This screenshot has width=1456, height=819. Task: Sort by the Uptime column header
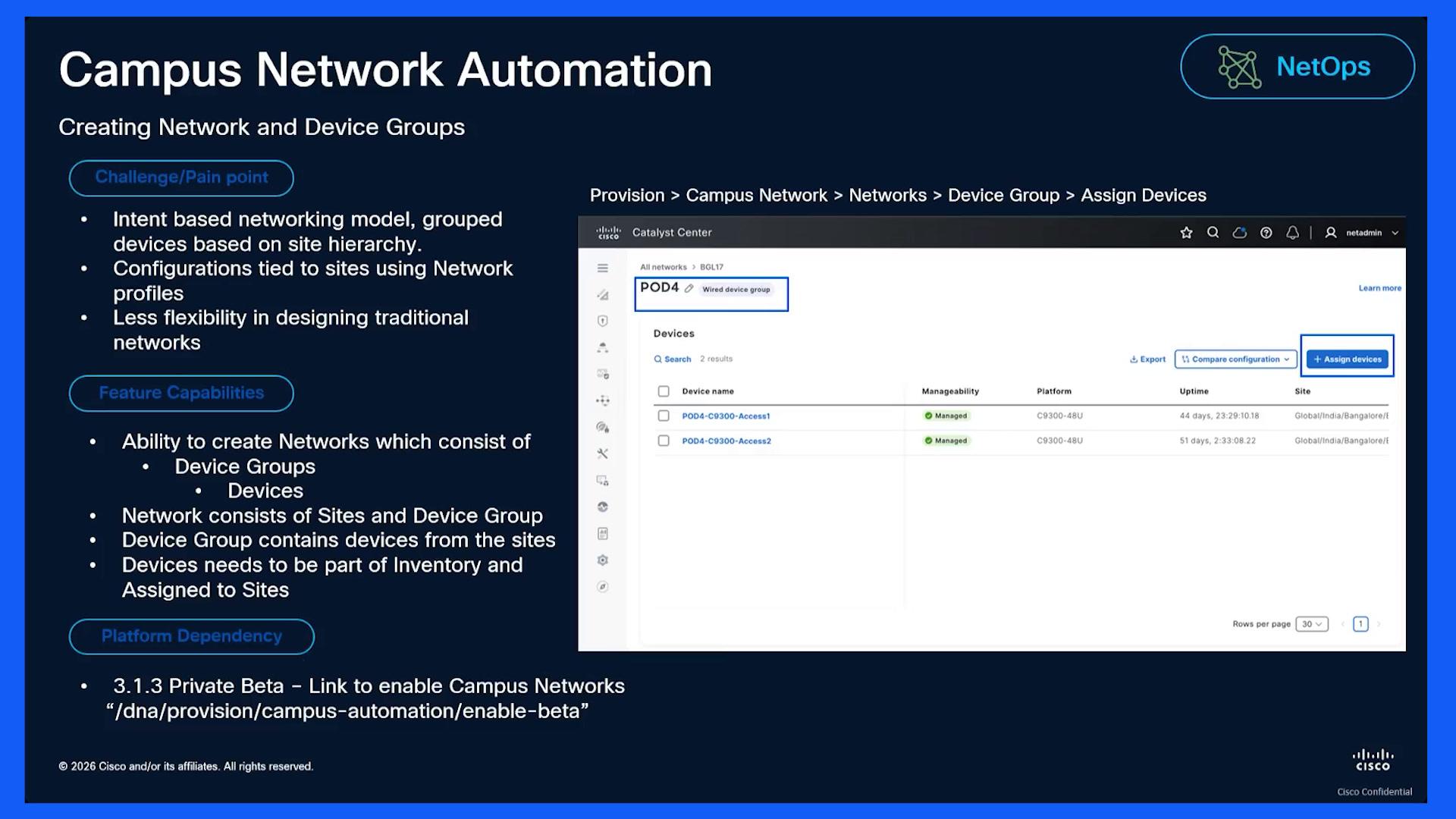pyautogui.click(x=1194, y=391)
